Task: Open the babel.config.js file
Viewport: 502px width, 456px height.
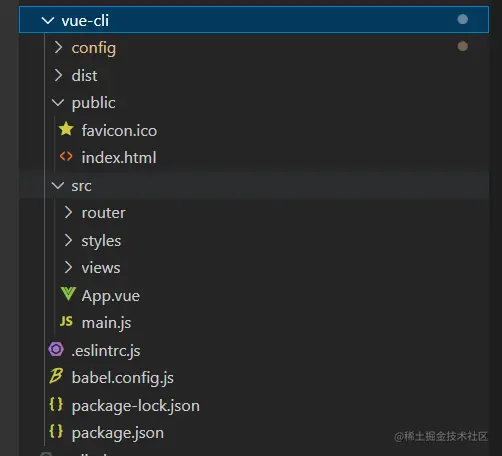Action: coord(123,378)
